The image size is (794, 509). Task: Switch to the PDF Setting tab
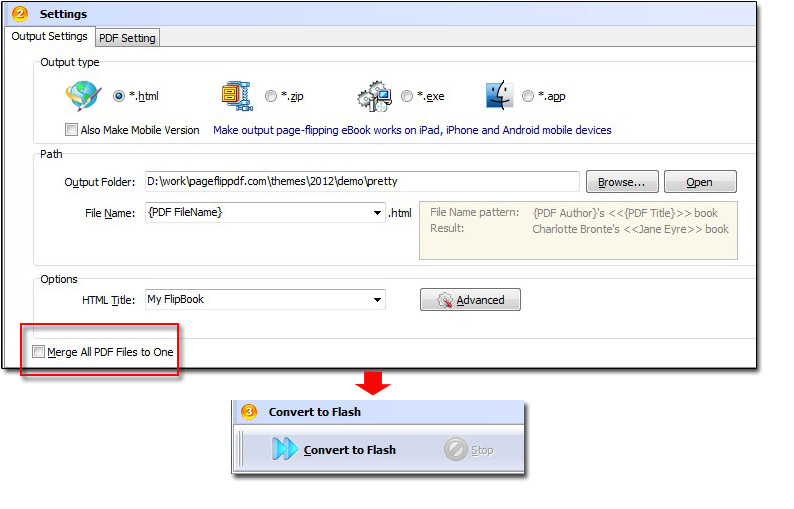click(x=126, y=38)
